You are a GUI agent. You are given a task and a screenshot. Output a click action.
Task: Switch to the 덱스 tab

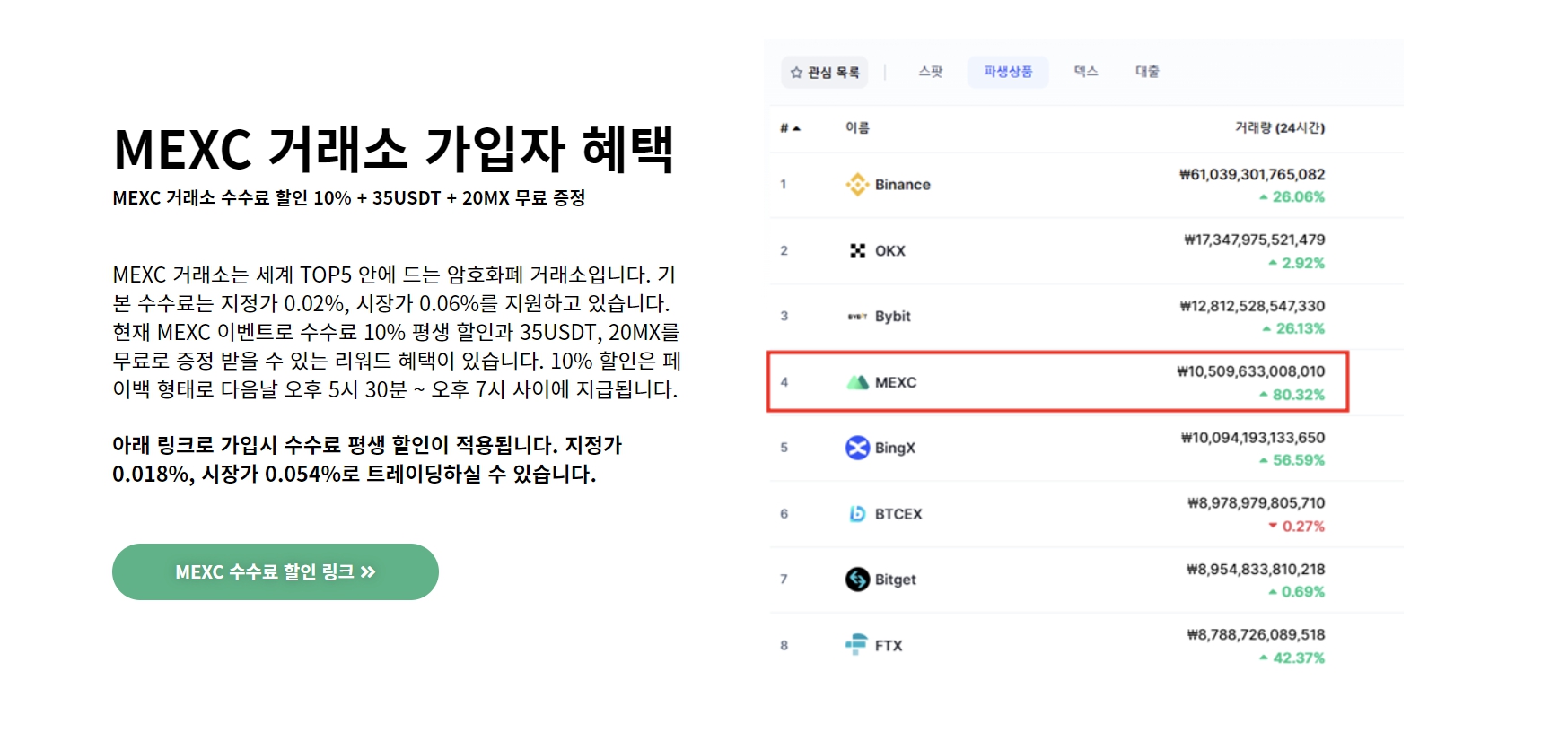pos(1086,72)
